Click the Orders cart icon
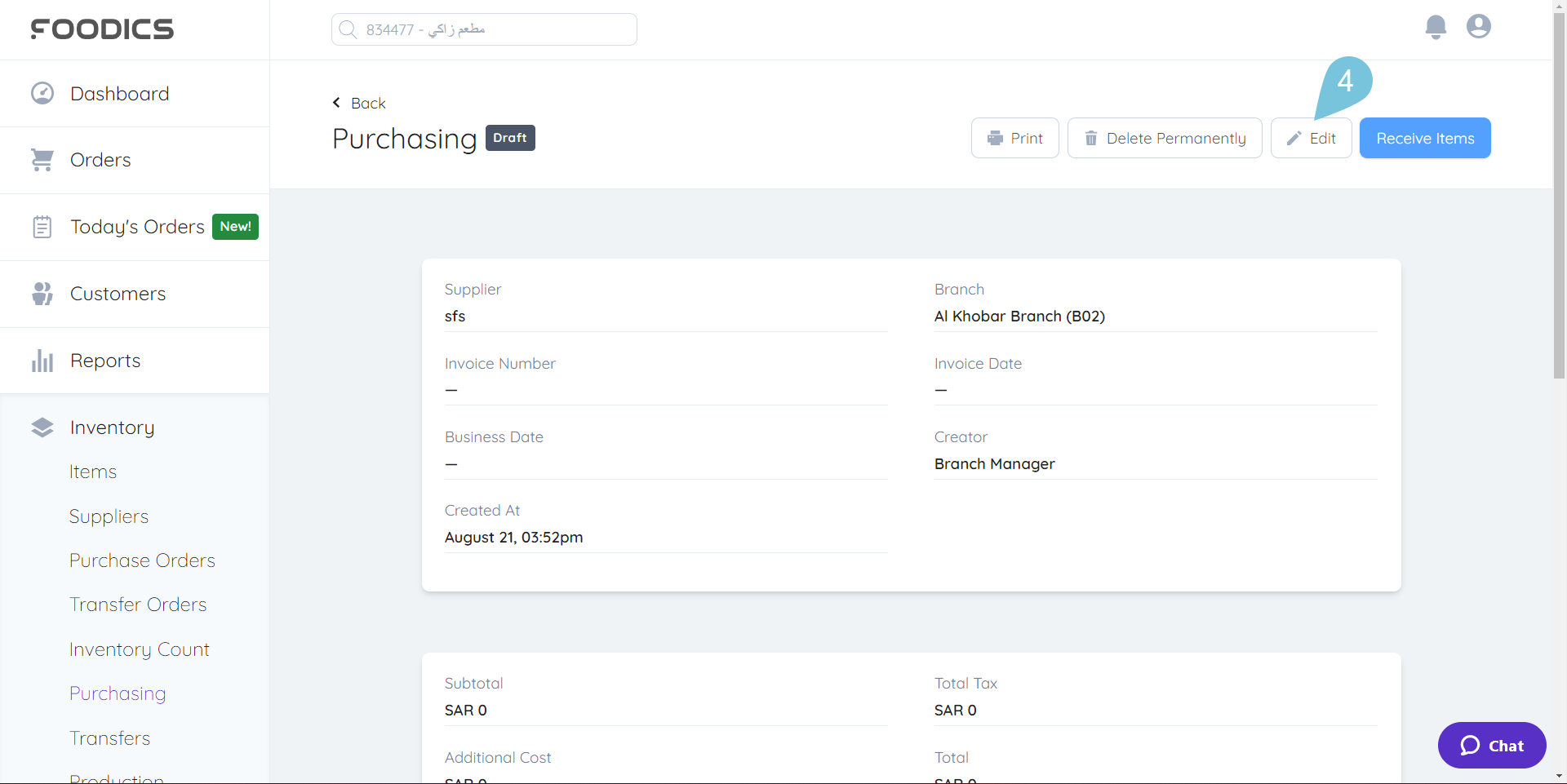Viewport: 1567px width, 784px height. [42, 159]
